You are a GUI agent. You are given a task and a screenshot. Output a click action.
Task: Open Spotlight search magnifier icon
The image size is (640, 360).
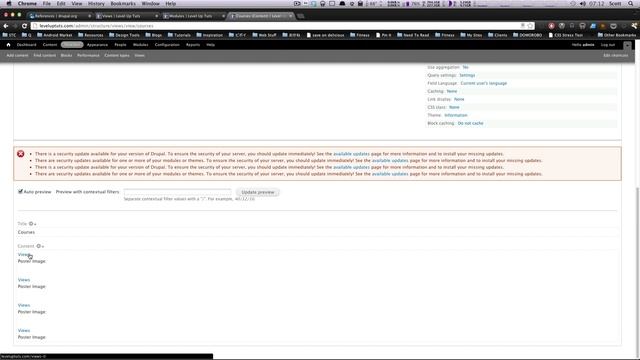pyautogui.click(x=631, y=4)
